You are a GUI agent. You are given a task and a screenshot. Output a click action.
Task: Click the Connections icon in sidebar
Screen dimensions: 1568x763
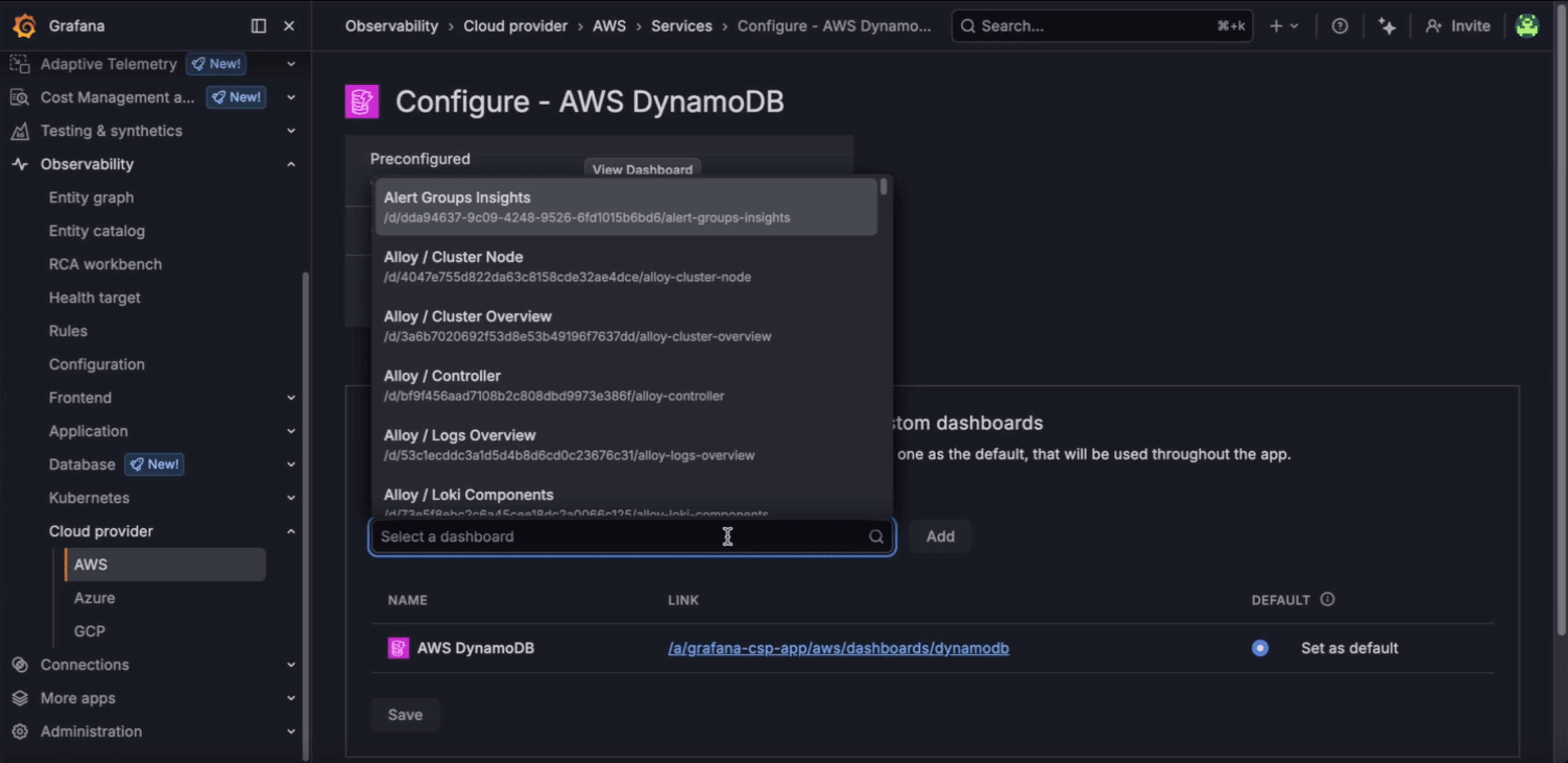20,664
